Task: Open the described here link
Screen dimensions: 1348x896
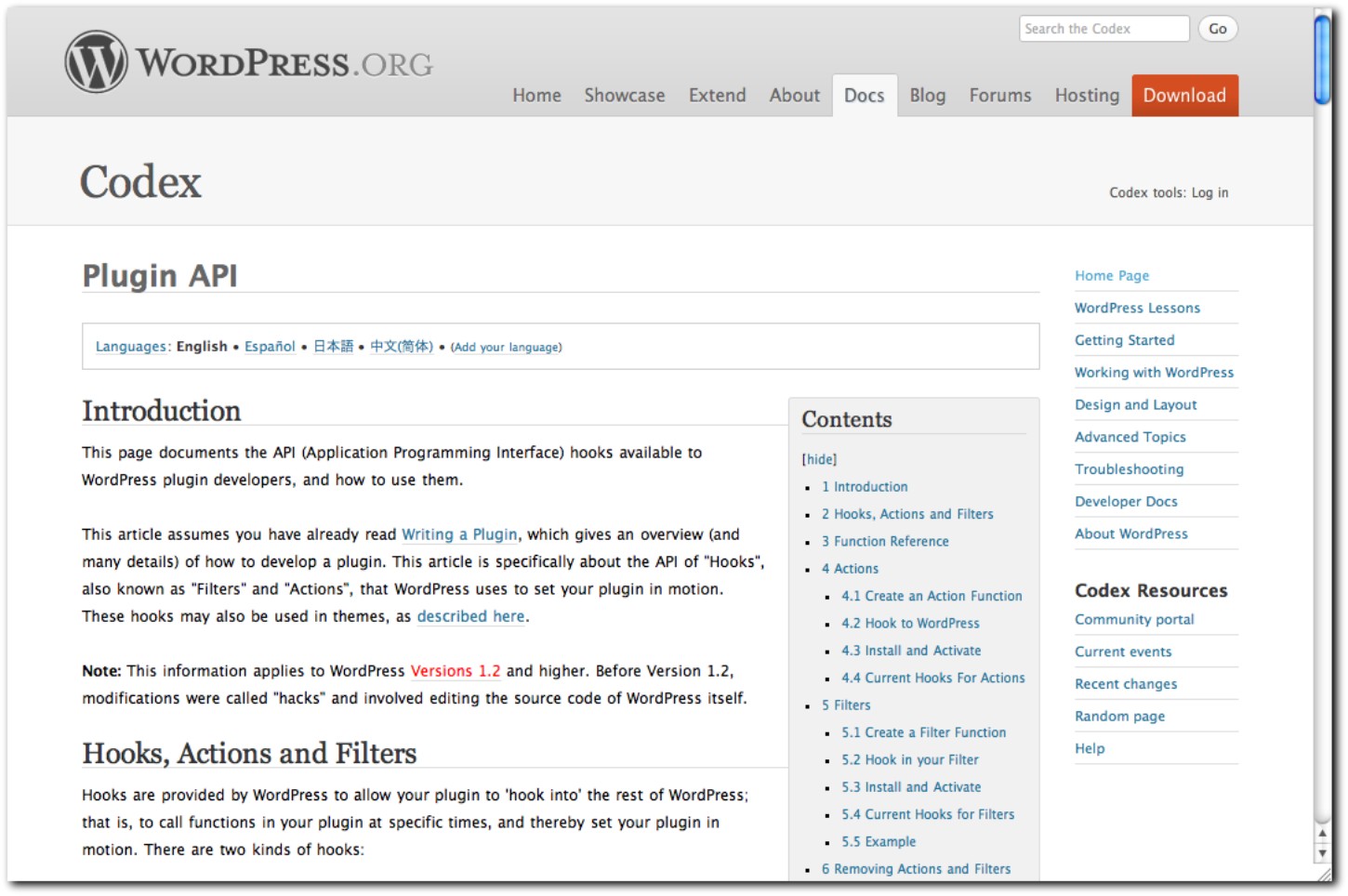Action: click(x=470, y=616)
